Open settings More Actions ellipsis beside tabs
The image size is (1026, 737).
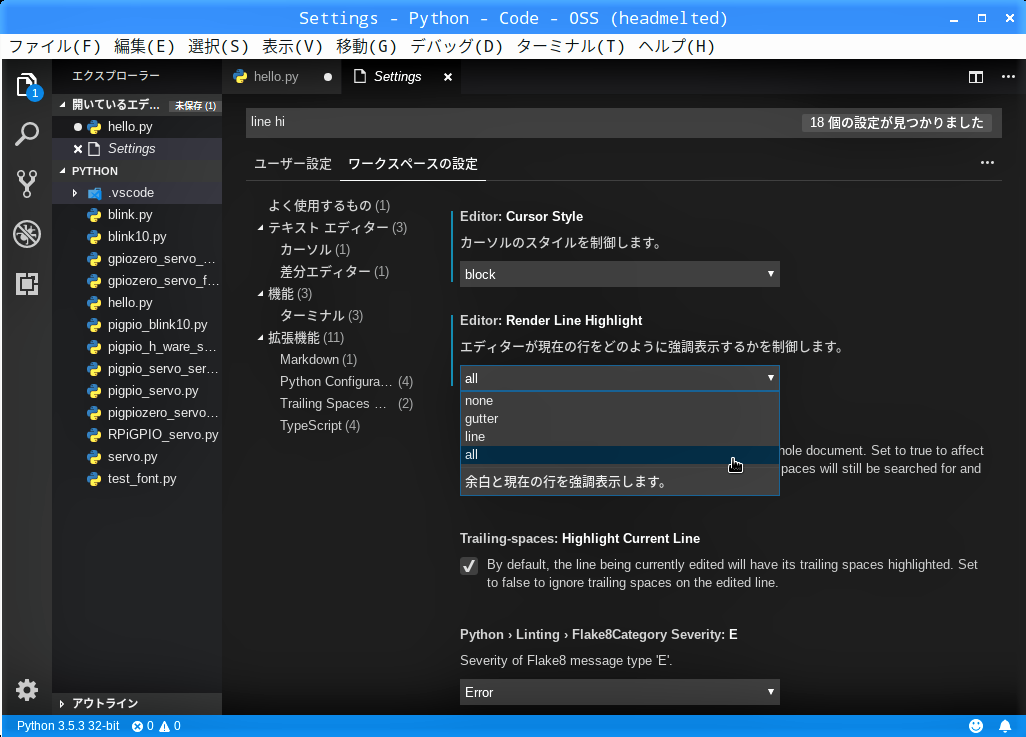point(987,162)
